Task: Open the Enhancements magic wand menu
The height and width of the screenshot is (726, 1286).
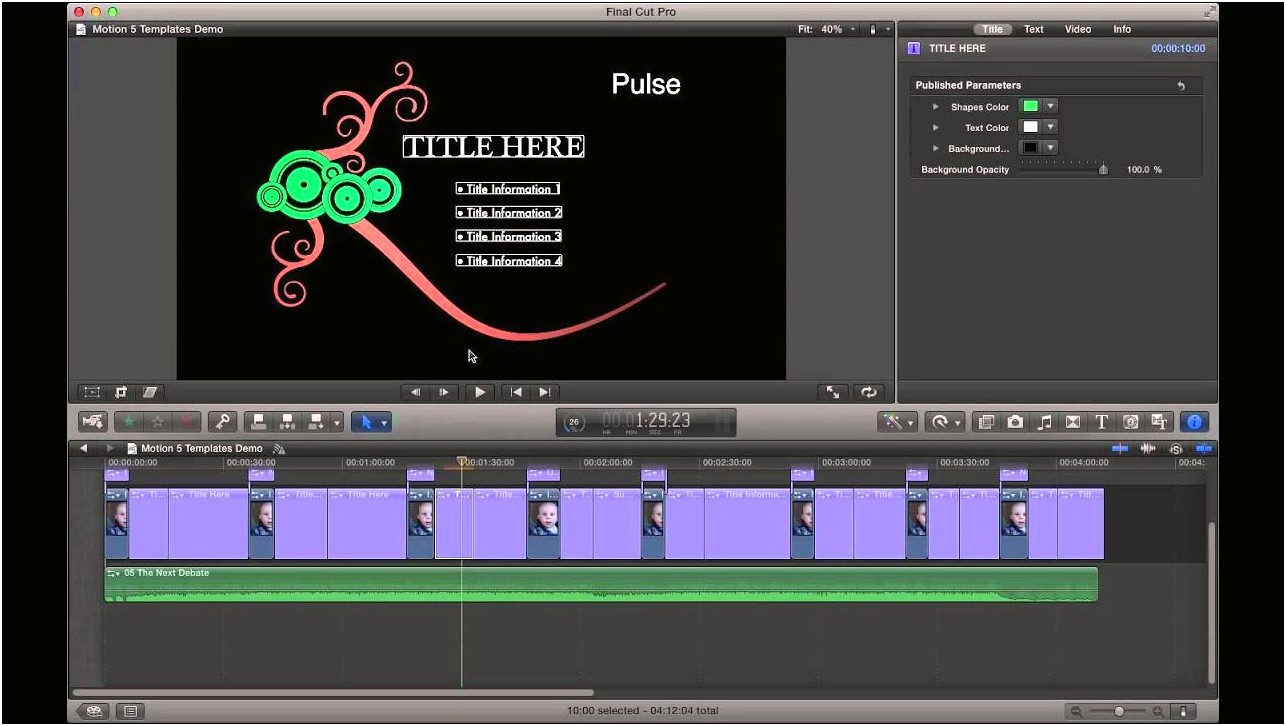Action: coord(896,422)
